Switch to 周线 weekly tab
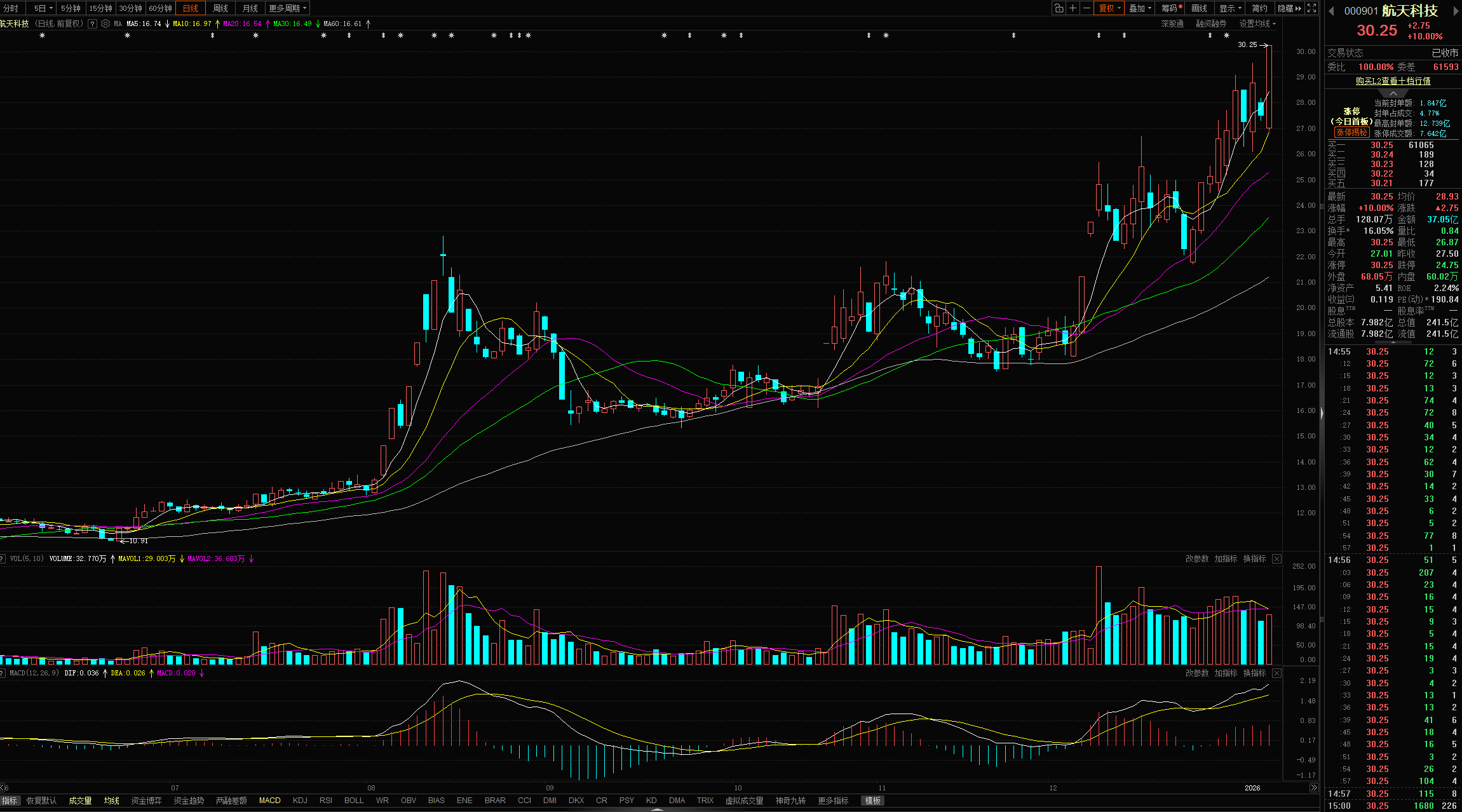Screen dimensions: 1462x812 [x=220, y=8]
